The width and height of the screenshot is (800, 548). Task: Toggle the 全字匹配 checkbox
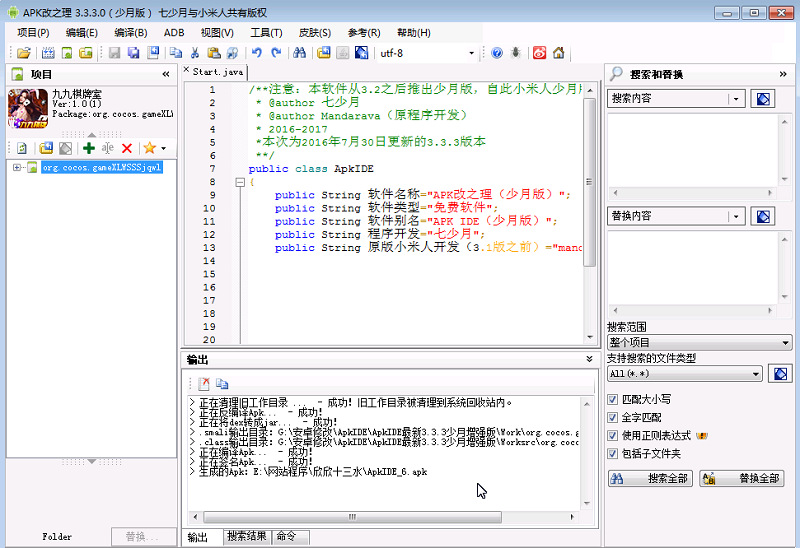pyautogui.click(x=614, y=417)
